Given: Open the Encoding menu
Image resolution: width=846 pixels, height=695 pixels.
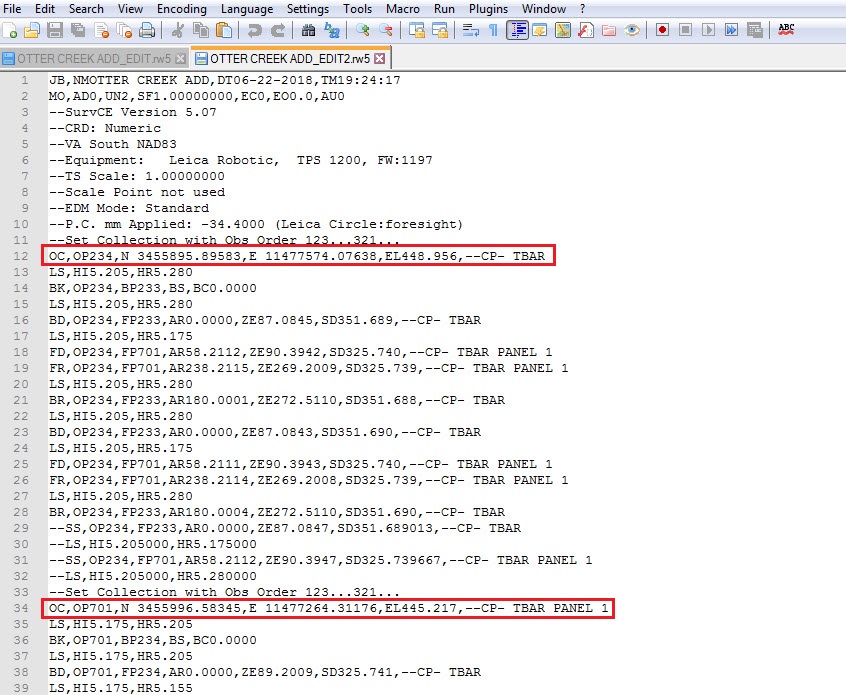Looking at the screenshot, I should [x=181, y=8].
